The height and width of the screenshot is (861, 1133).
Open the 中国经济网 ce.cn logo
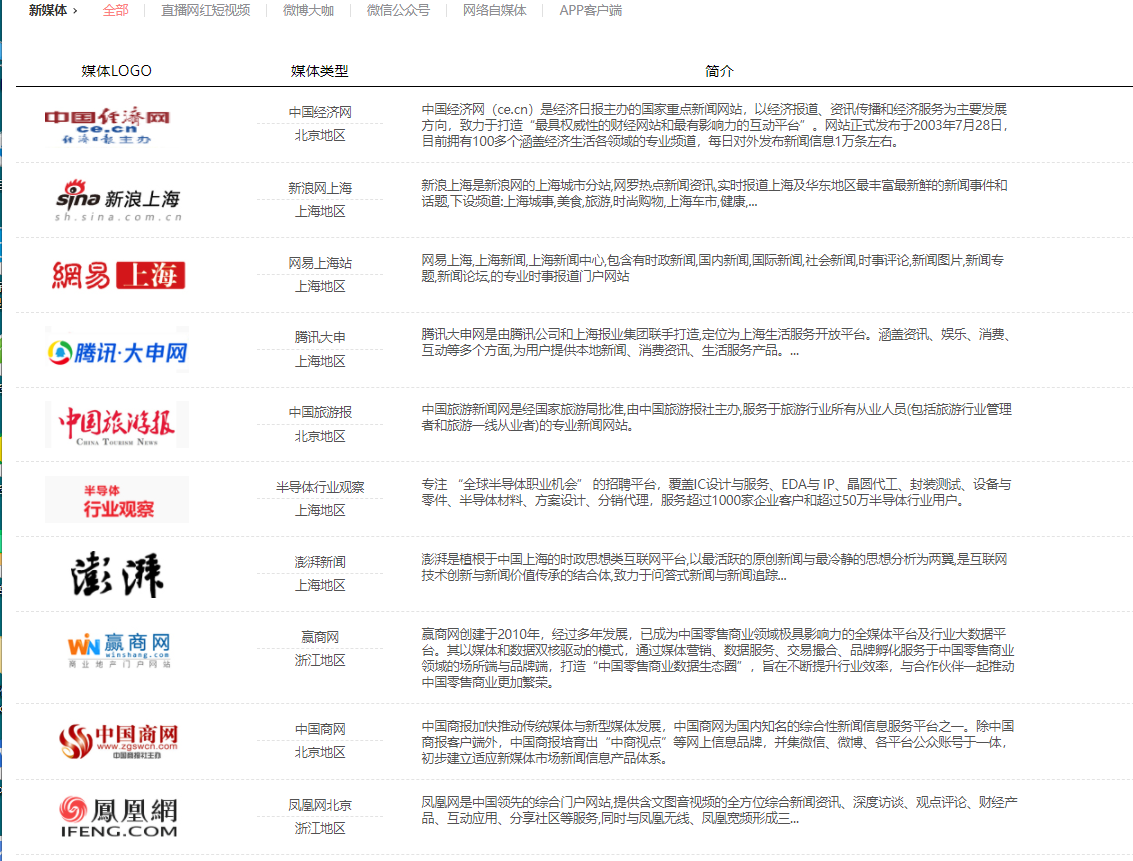(x=107, y=126)
